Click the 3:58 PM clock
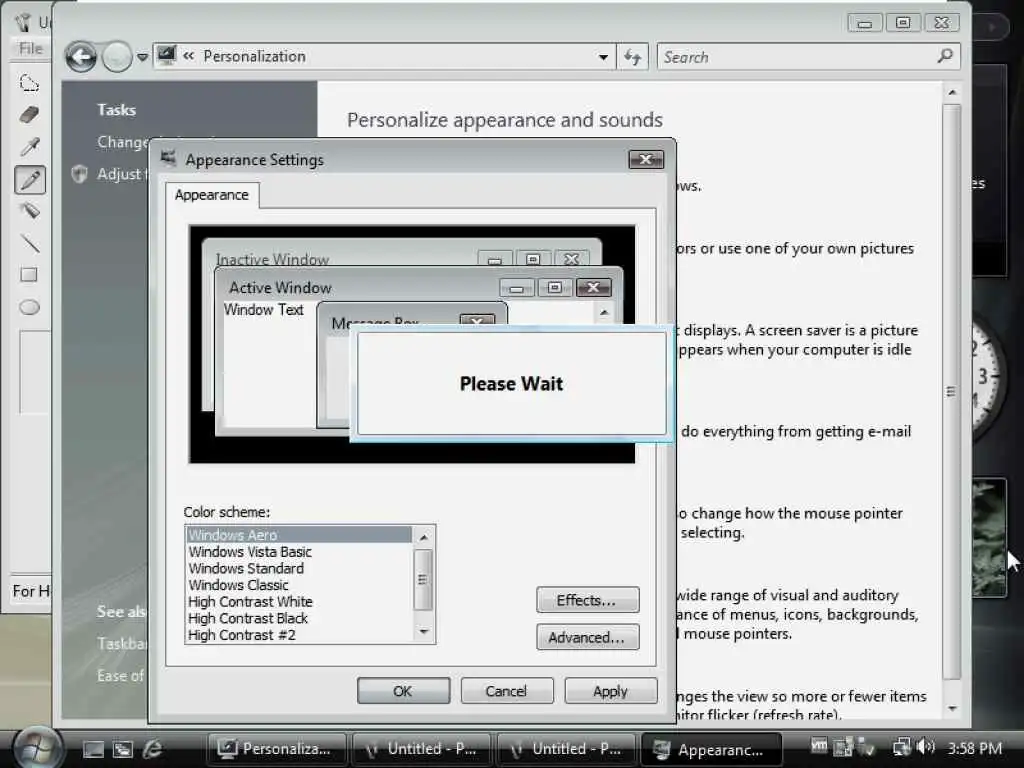The width and height of the screenshot is (1024, 768). pyautogui.click(x=975, y=748)
